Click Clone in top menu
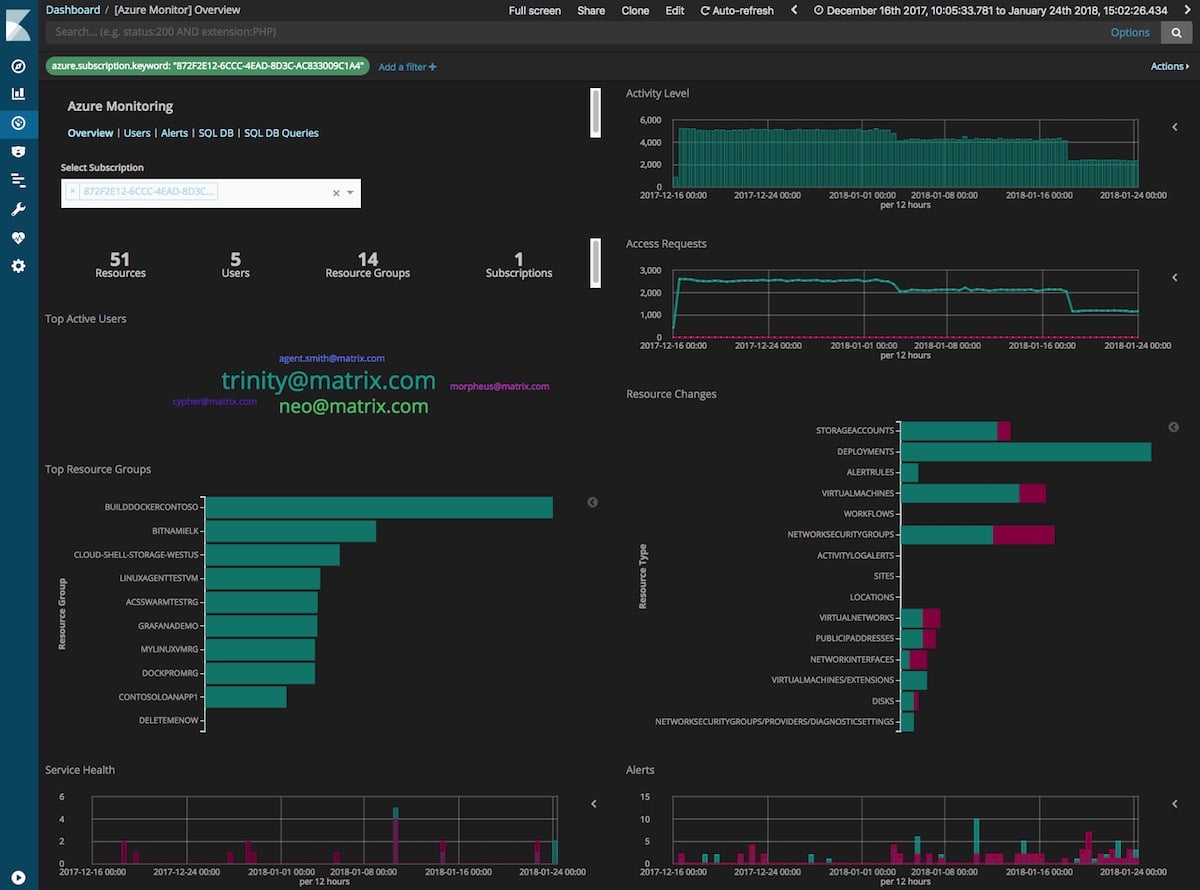 tap(635, 10)
